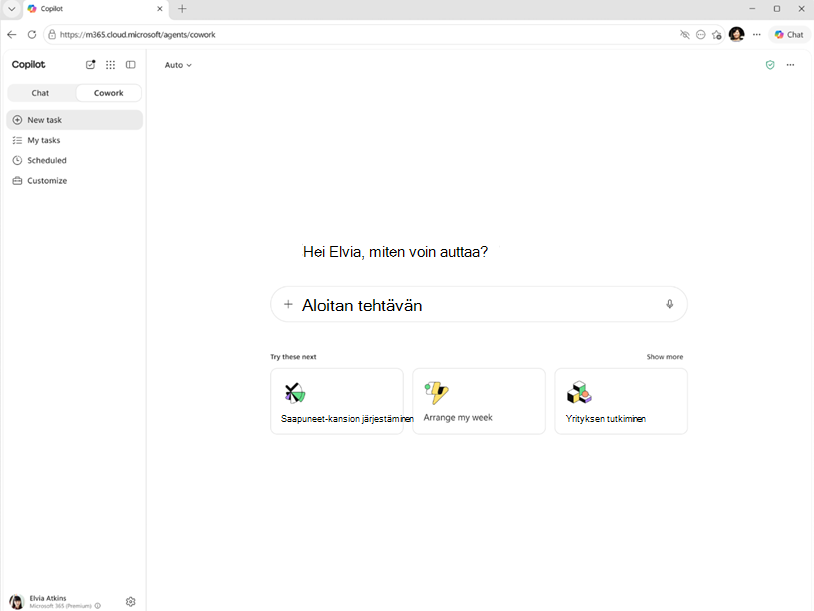
Task: Select the Copilot browser tab
Action: click(x=96, y=9)
